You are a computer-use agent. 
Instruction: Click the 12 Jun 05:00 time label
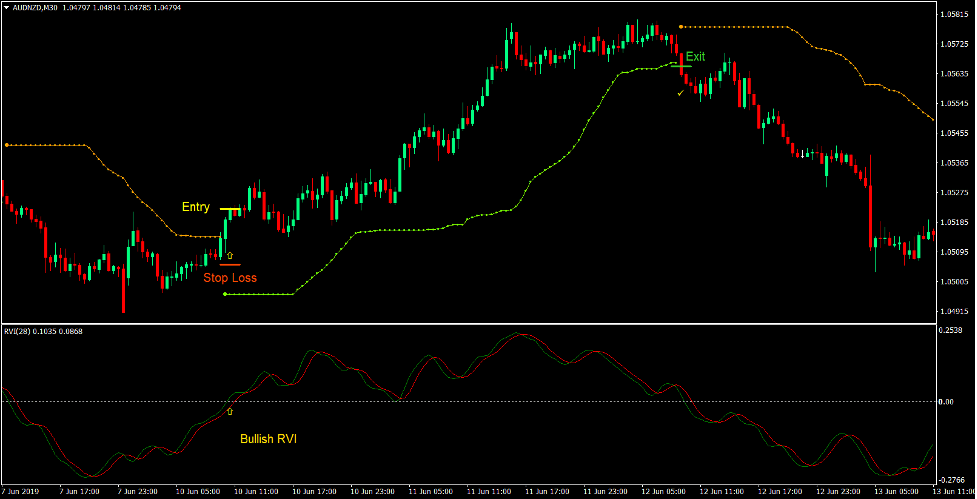click(x=665, y=492)
